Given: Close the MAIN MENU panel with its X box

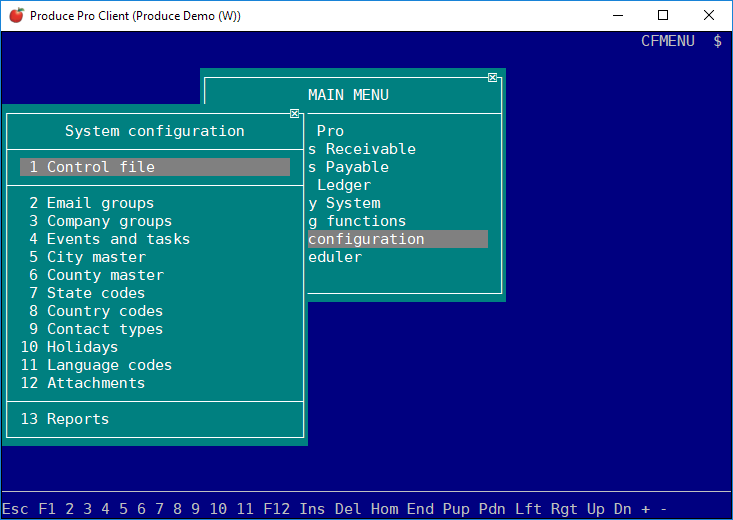Looking at the screenshot, I should [492, 78].
